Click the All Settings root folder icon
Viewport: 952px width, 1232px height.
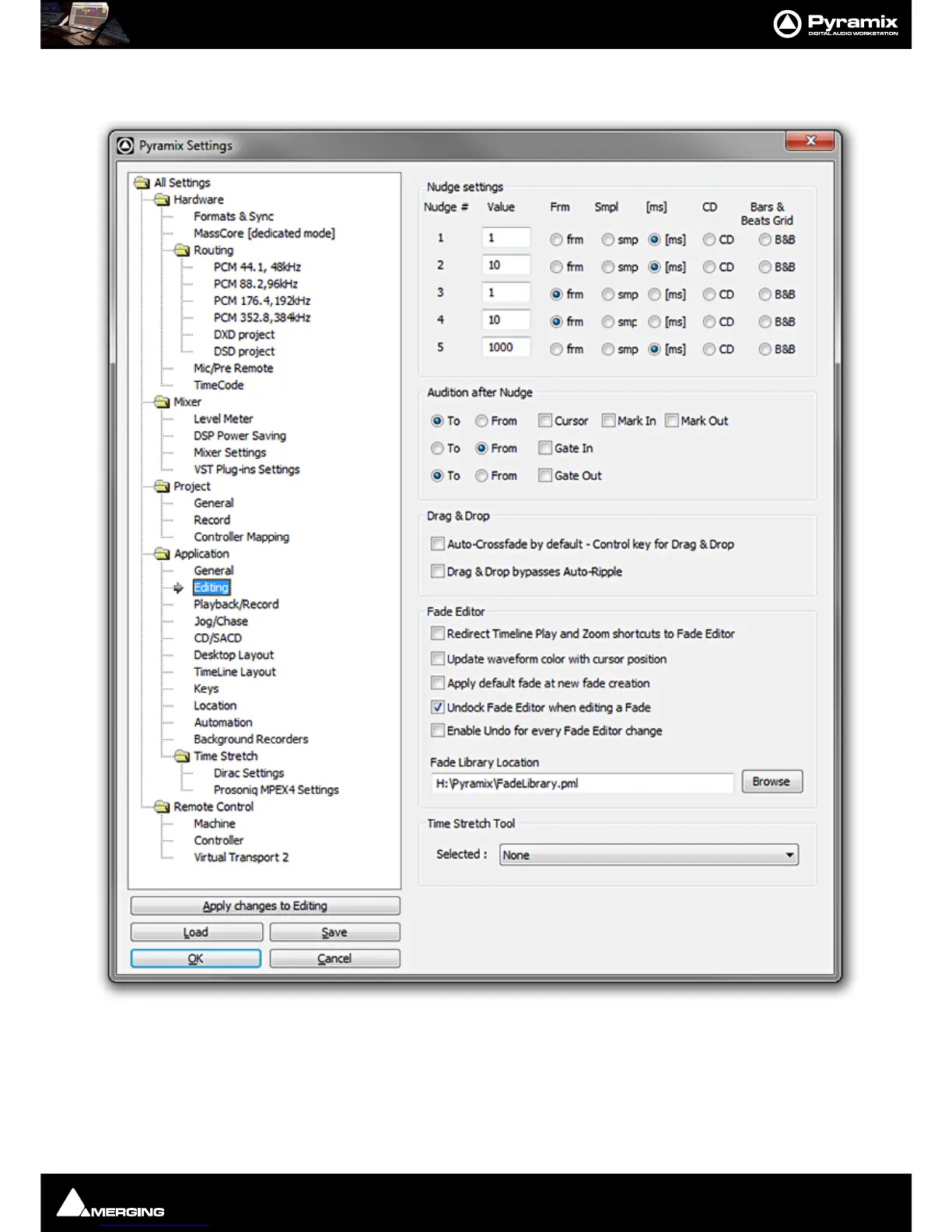pos(142,183)
